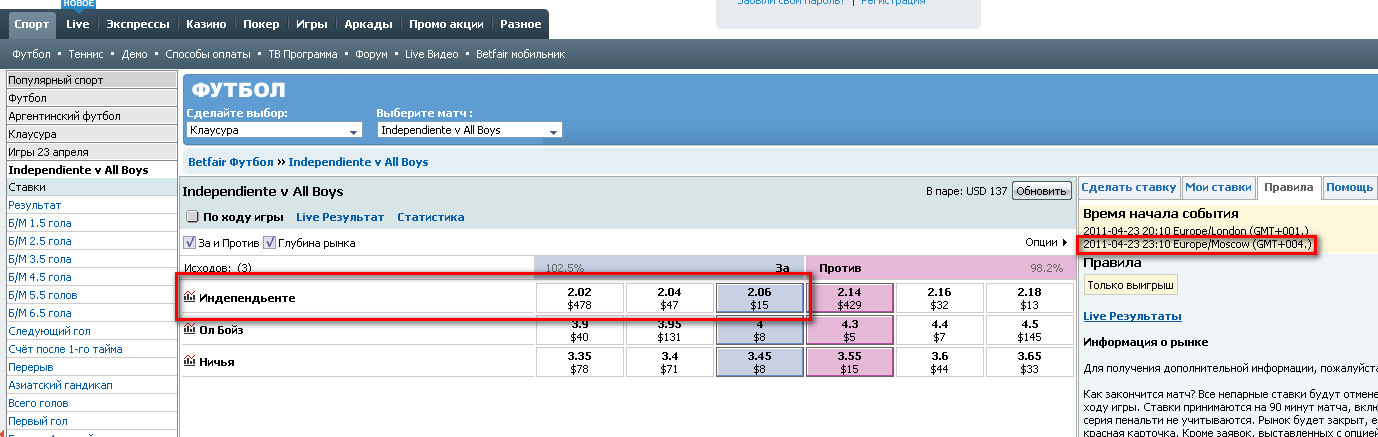Back Ол Бойз at 4 odds

(760, 330)
